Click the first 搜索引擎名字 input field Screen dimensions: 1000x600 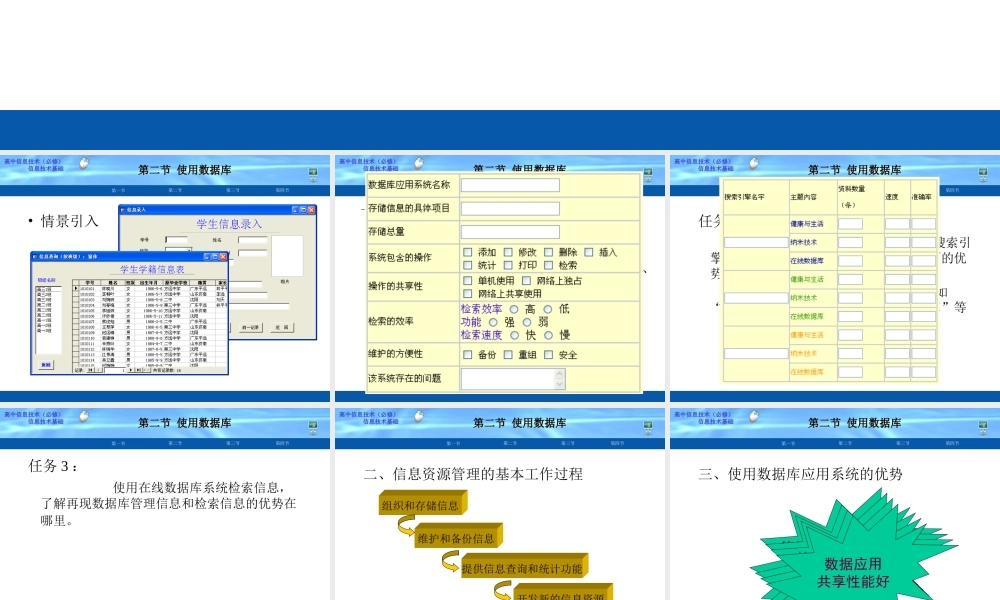pos(756,242)
